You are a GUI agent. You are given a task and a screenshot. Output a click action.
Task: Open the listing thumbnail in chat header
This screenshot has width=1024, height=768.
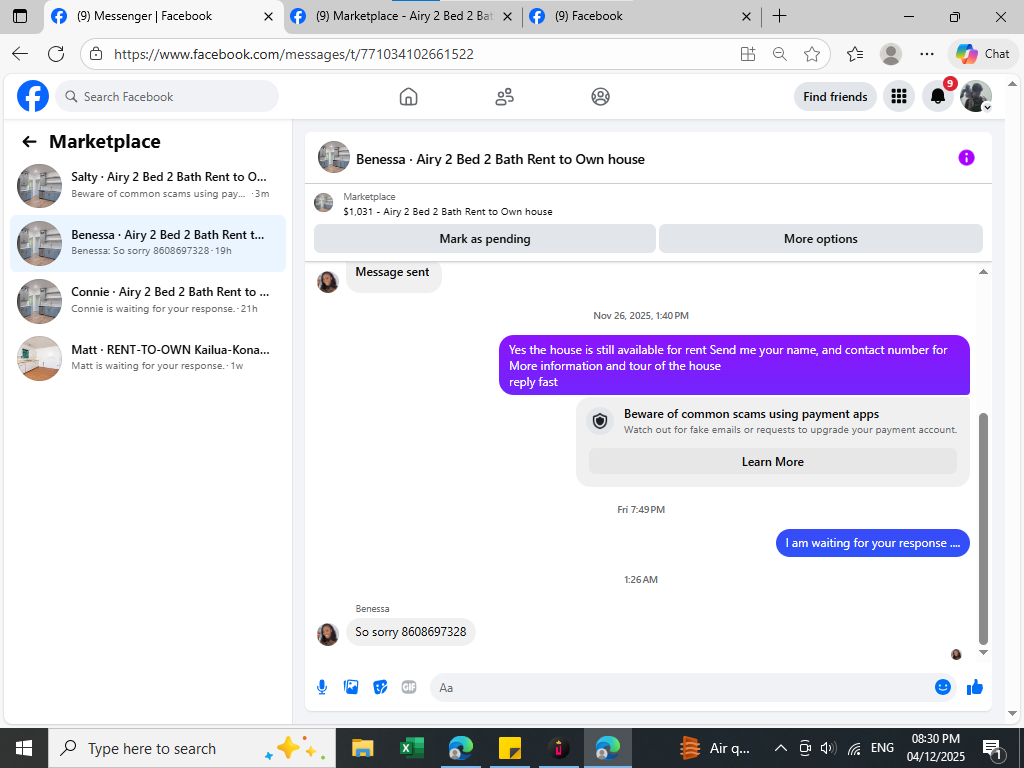pyautogui.click(x=334, y=157)
